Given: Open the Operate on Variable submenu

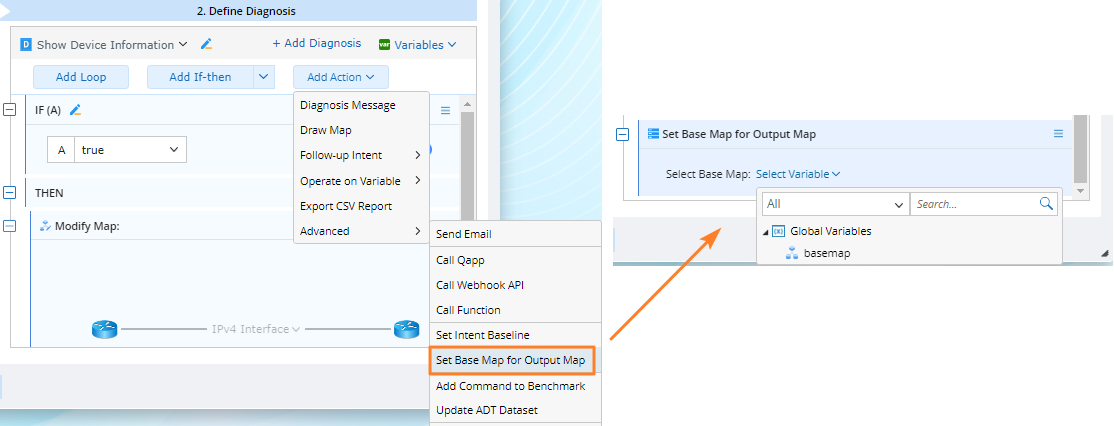Looking at the screenshot, I should click(x=361, y=181).
